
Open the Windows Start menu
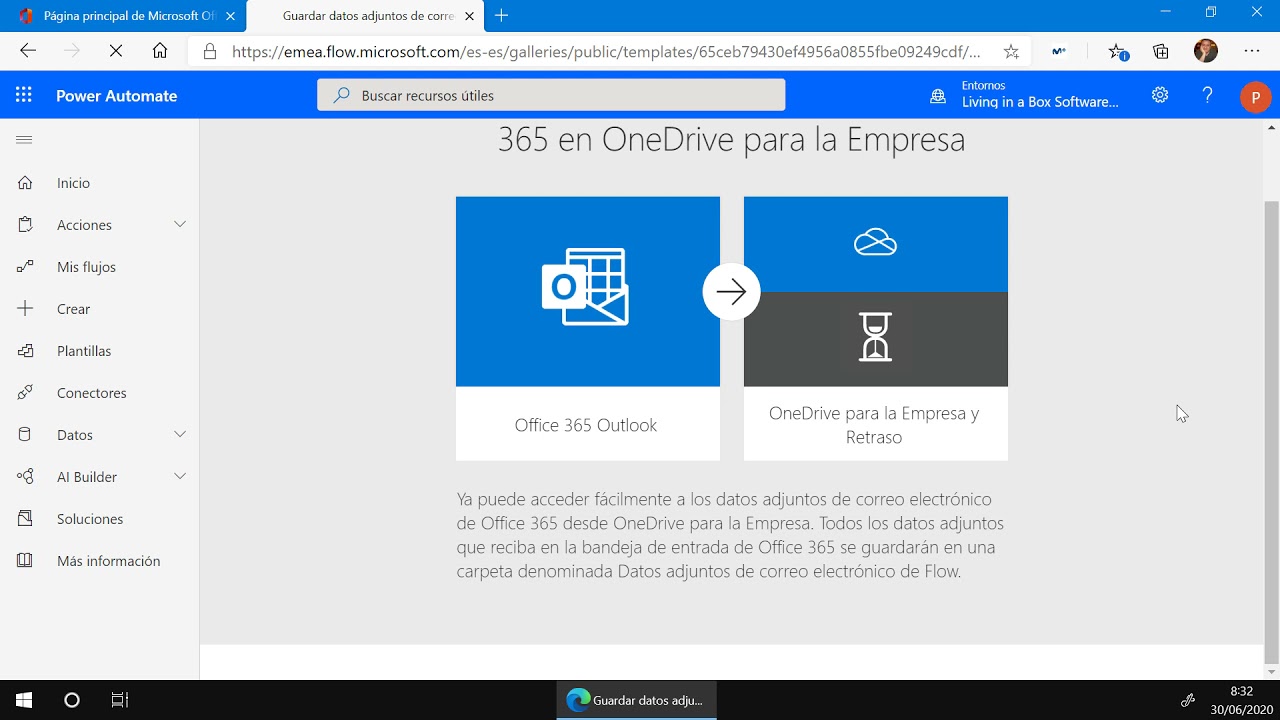[24, 700]
